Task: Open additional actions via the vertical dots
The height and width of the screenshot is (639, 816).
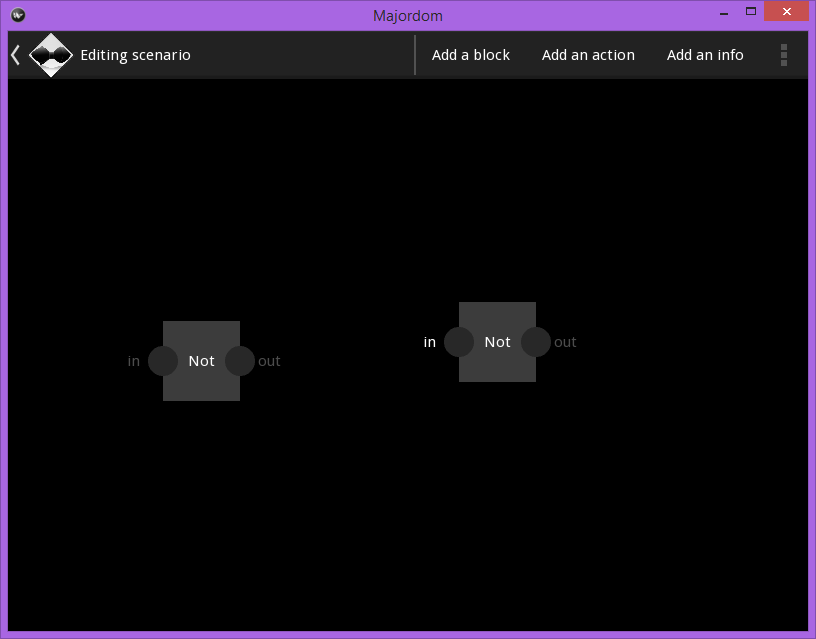Action: 784,55
